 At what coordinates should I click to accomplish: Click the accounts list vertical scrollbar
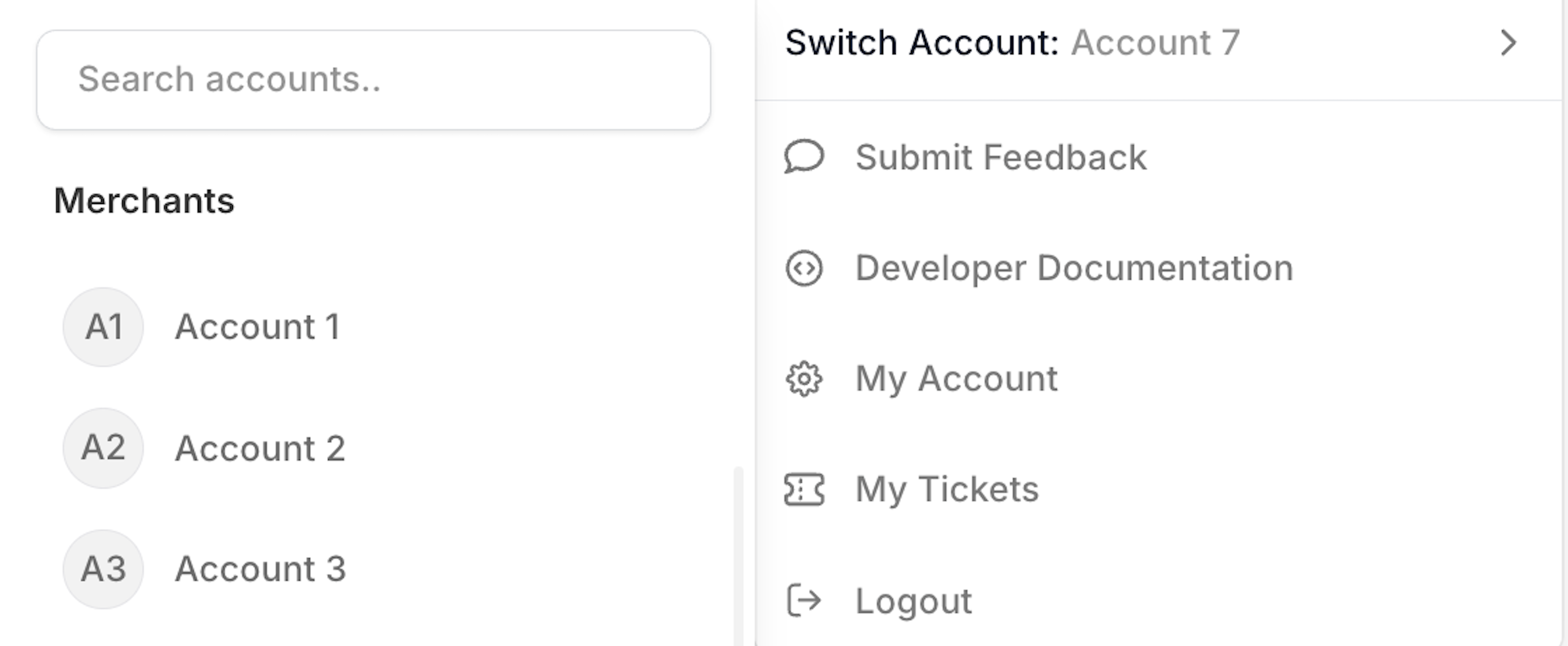coord(738,554)
